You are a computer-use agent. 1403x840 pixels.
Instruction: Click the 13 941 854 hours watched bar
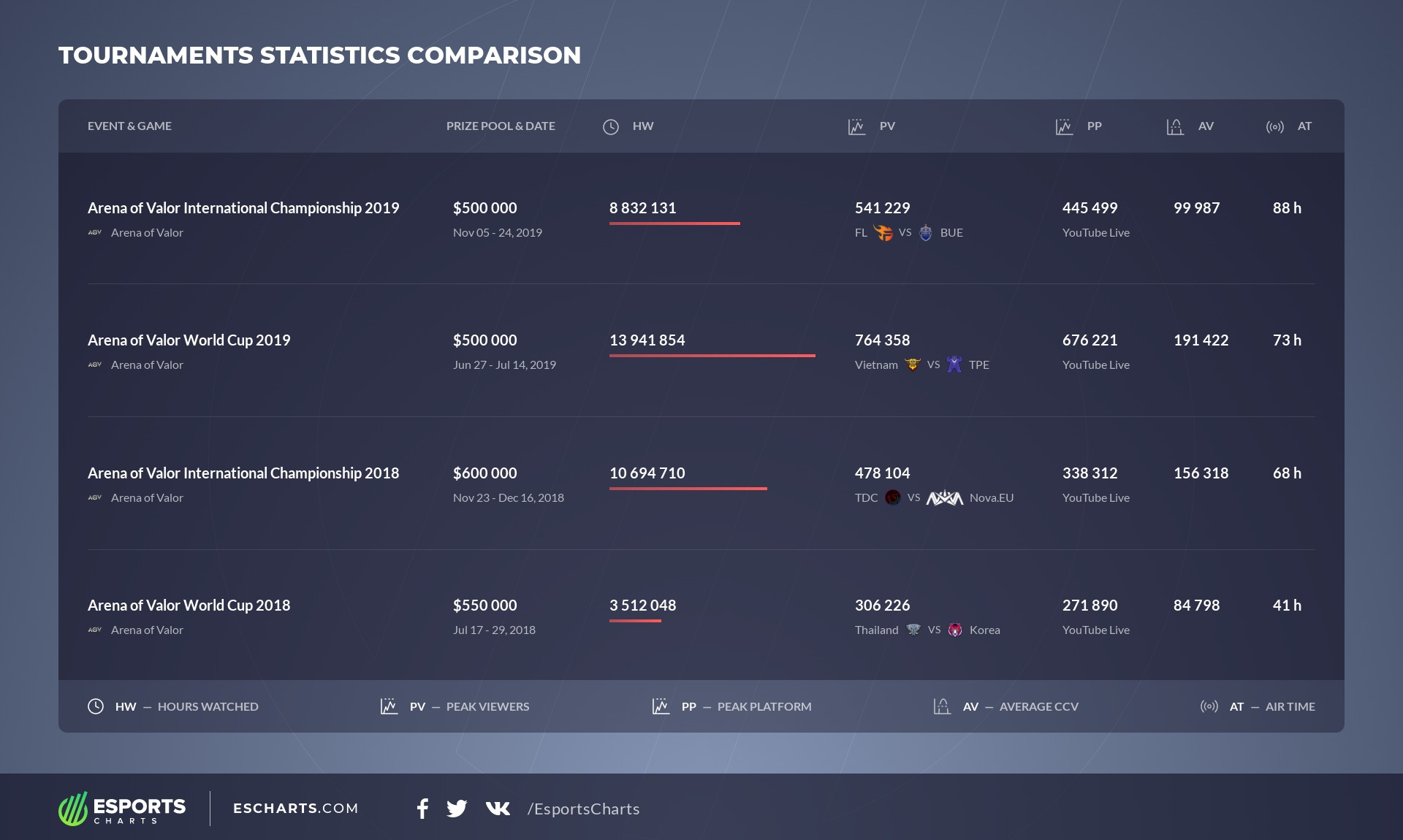pos(712,356)
